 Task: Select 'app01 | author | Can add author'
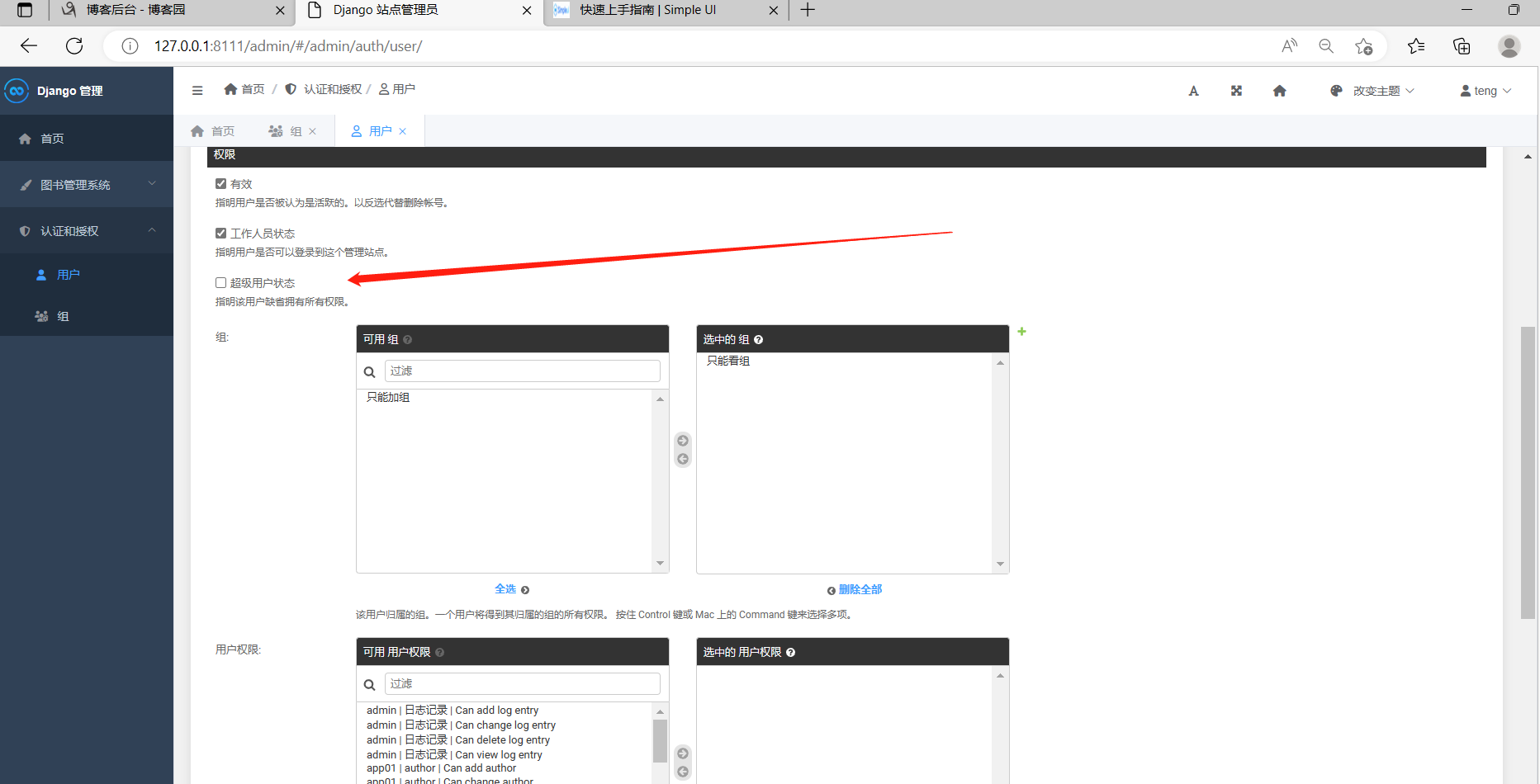(x=441, y=768)
